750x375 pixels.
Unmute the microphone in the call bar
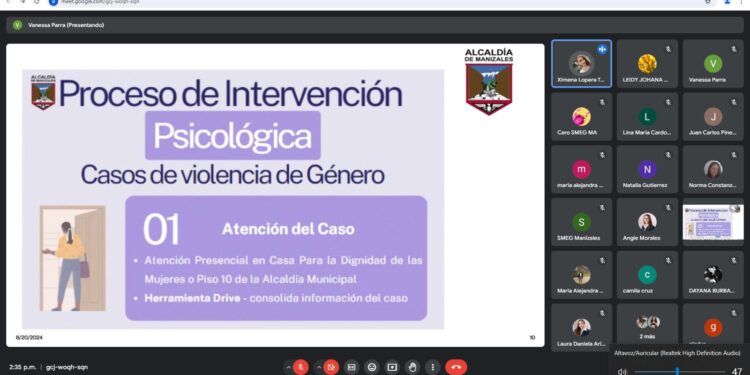coord(301,367)
